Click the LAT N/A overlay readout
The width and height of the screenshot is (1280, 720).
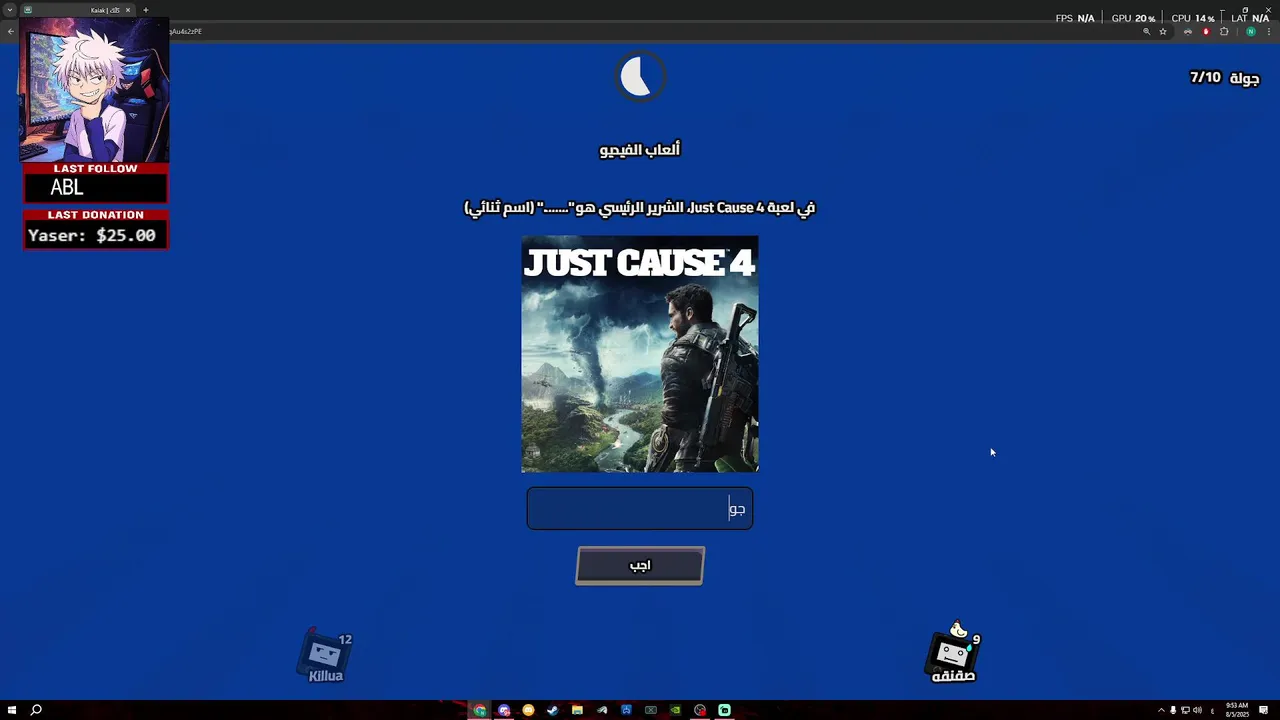(1250, 18)
